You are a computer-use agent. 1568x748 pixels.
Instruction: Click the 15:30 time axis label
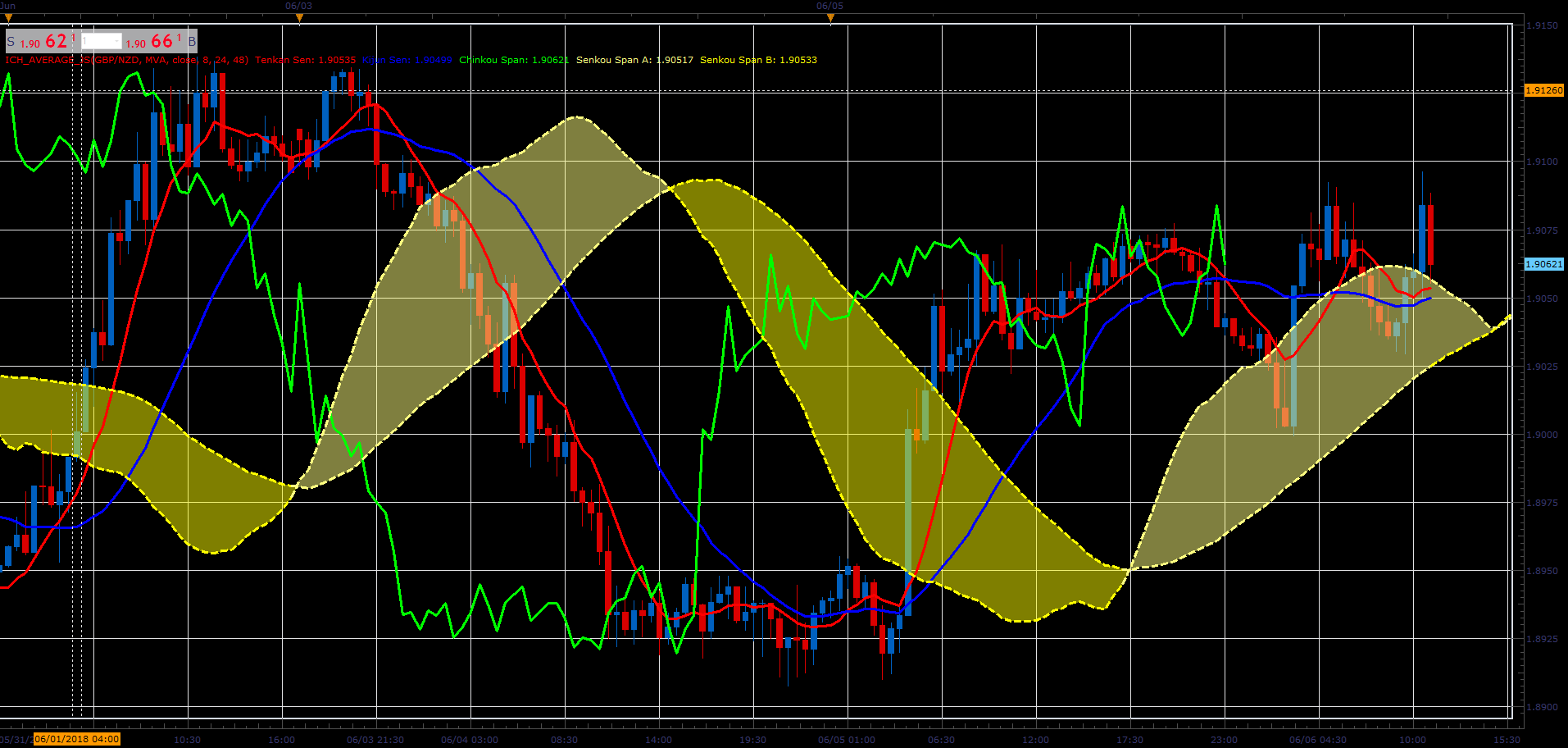coord(1507,740)
